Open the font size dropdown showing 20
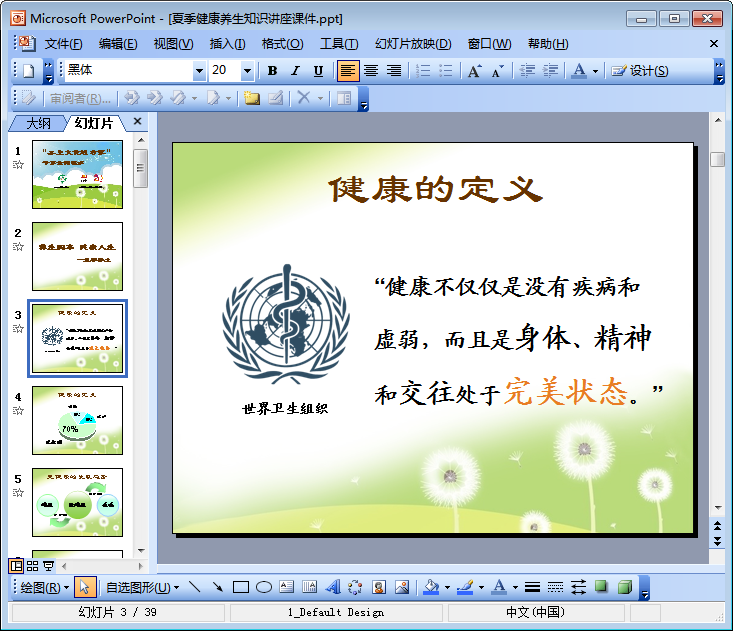The height and width of the screenshot is (631, 733). [x=247, y=71]
